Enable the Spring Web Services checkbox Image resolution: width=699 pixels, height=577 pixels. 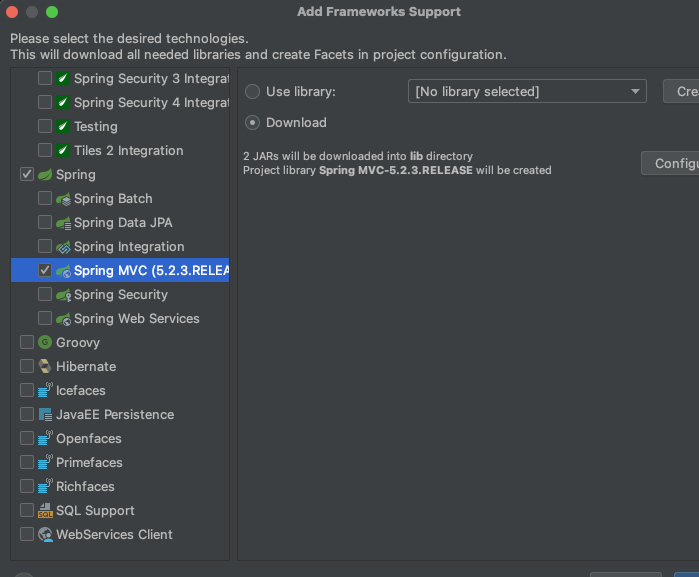pyautogui.click(x=45, y=318)
